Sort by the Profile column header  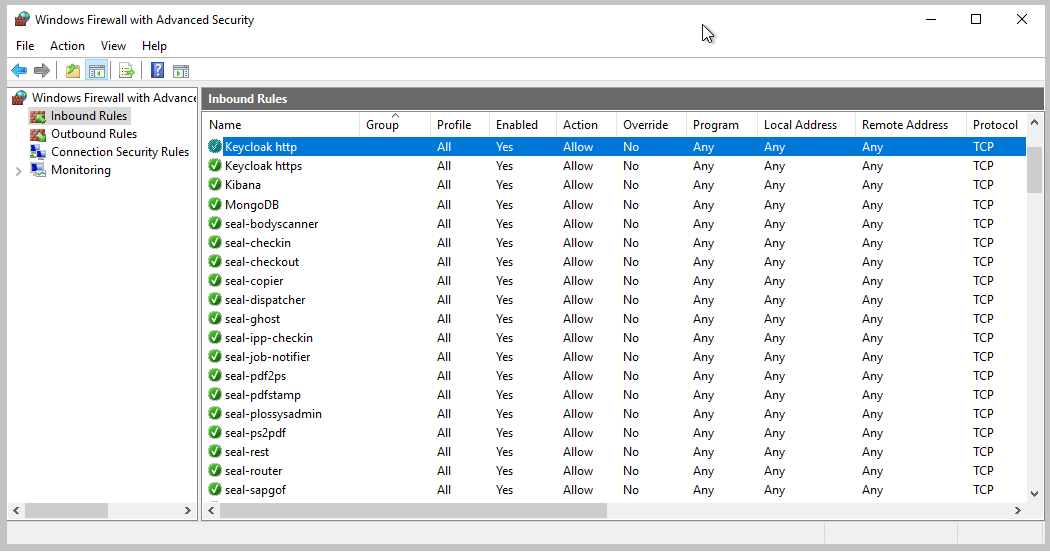[x=459, y=125]
